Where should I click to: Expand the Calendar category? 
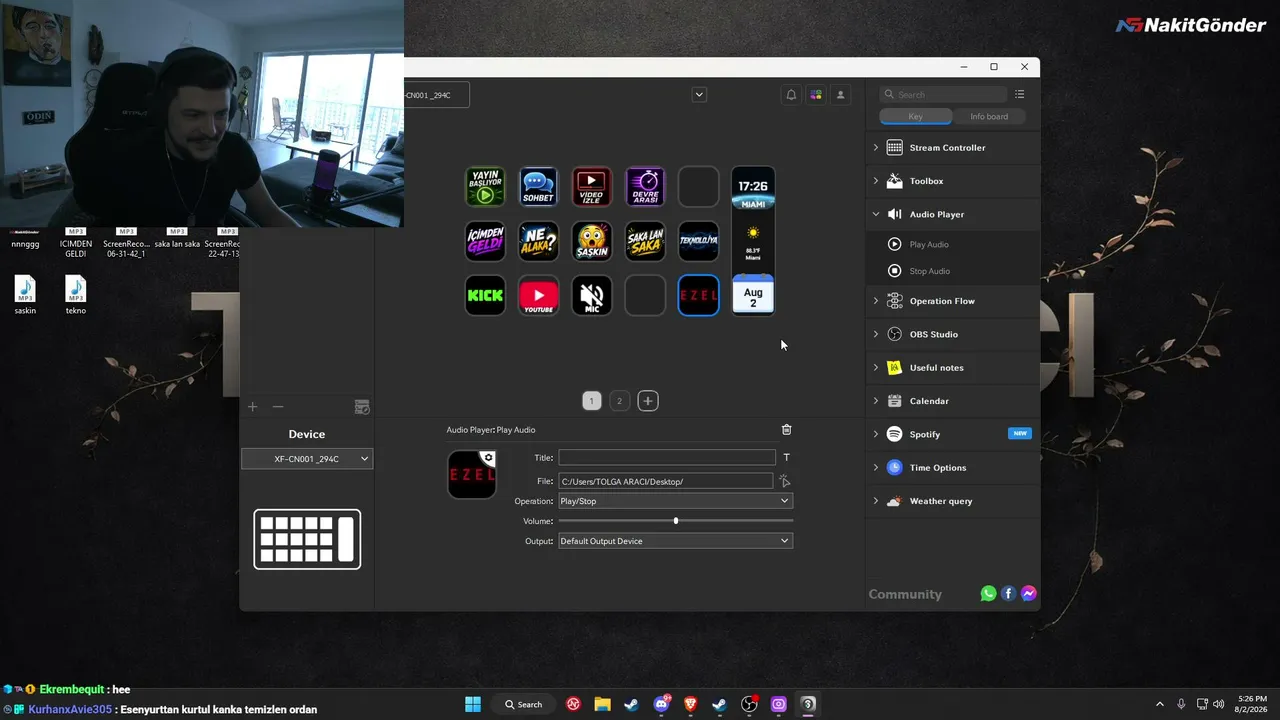pyautogui.click(x=952, y=401)
